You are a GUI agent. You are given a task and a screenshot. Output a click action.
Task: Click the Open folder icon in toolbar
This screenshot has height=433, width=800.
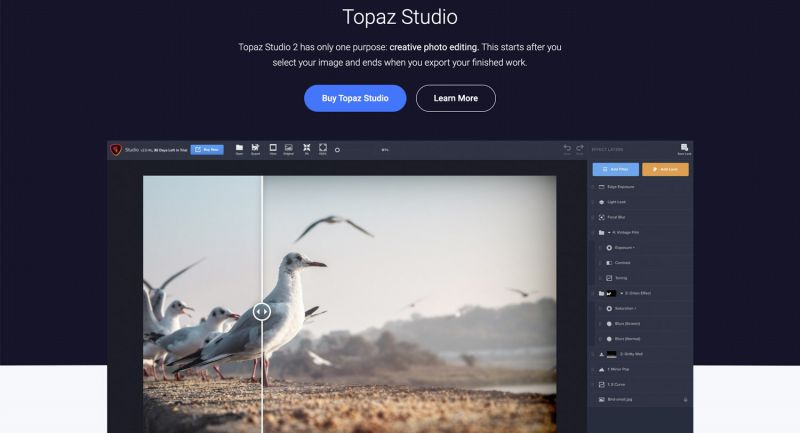(239, 148)
